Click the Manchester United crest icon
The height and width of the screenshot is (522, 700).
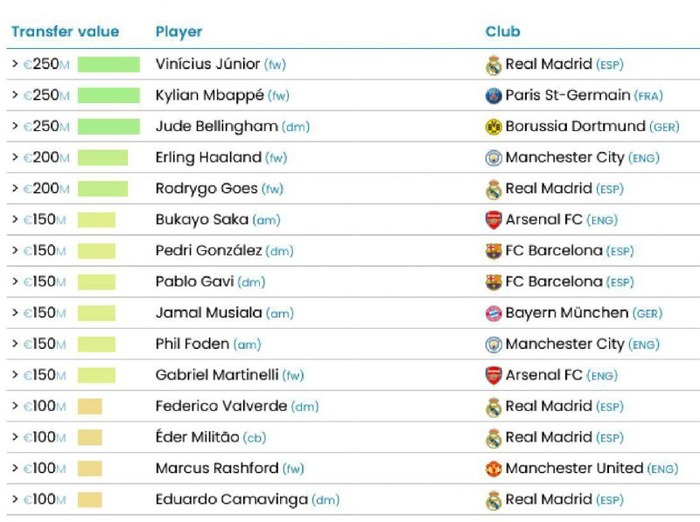click(493, 469)
